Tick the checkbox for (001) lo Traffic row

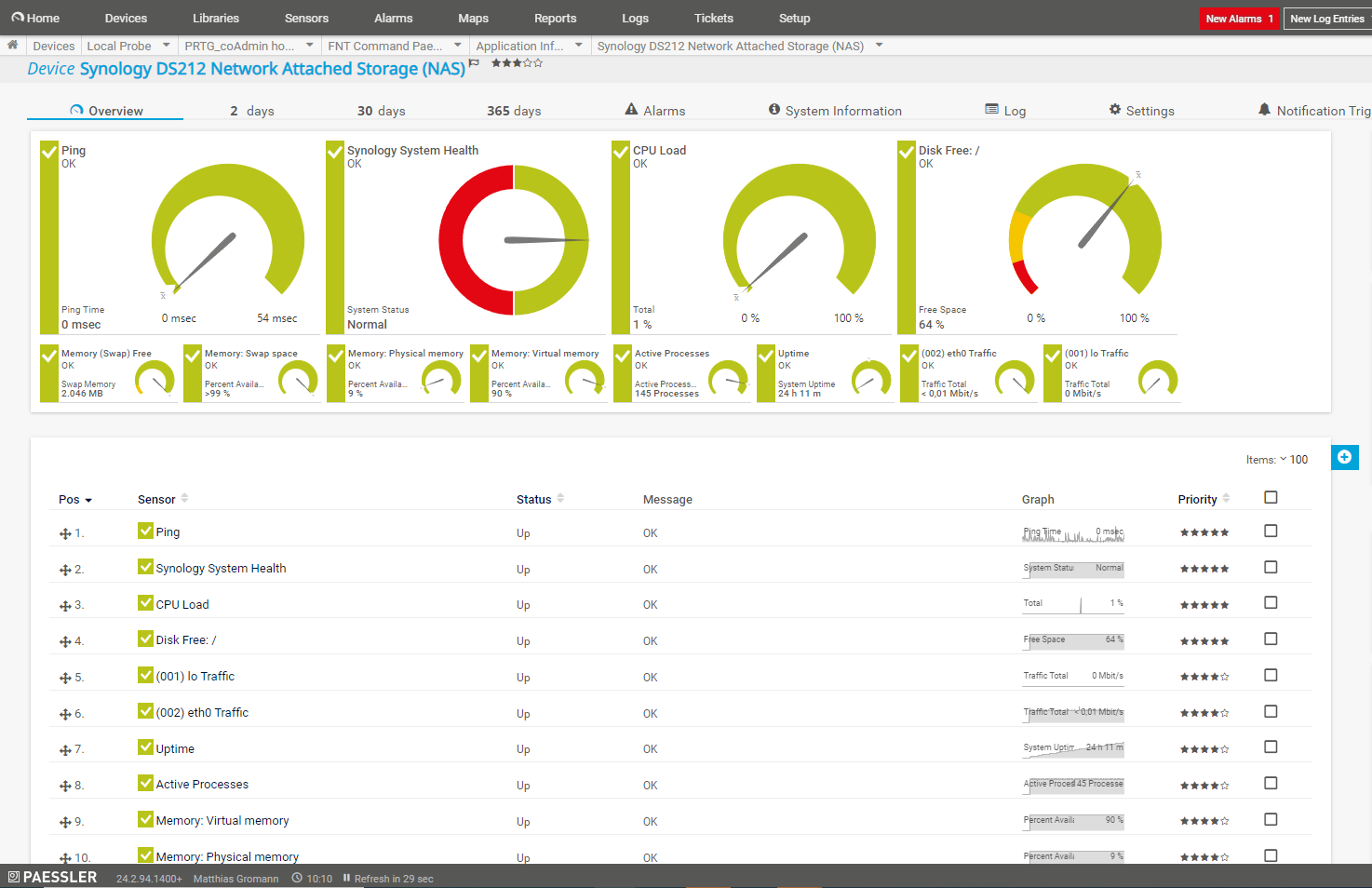pyautogui.click(x=1271, y=675)
